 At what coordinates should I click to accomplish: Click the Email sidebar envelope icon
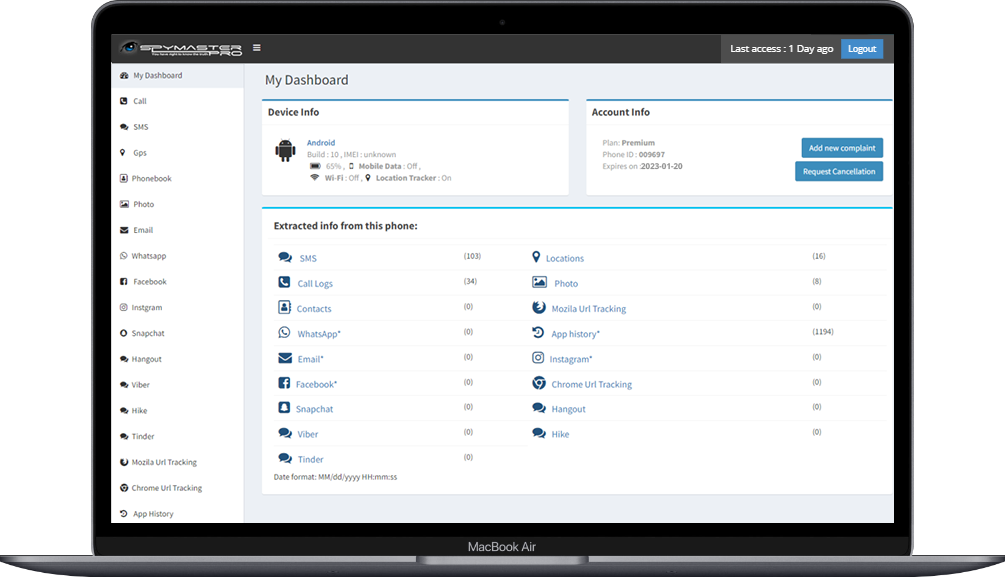coord(124,230)
